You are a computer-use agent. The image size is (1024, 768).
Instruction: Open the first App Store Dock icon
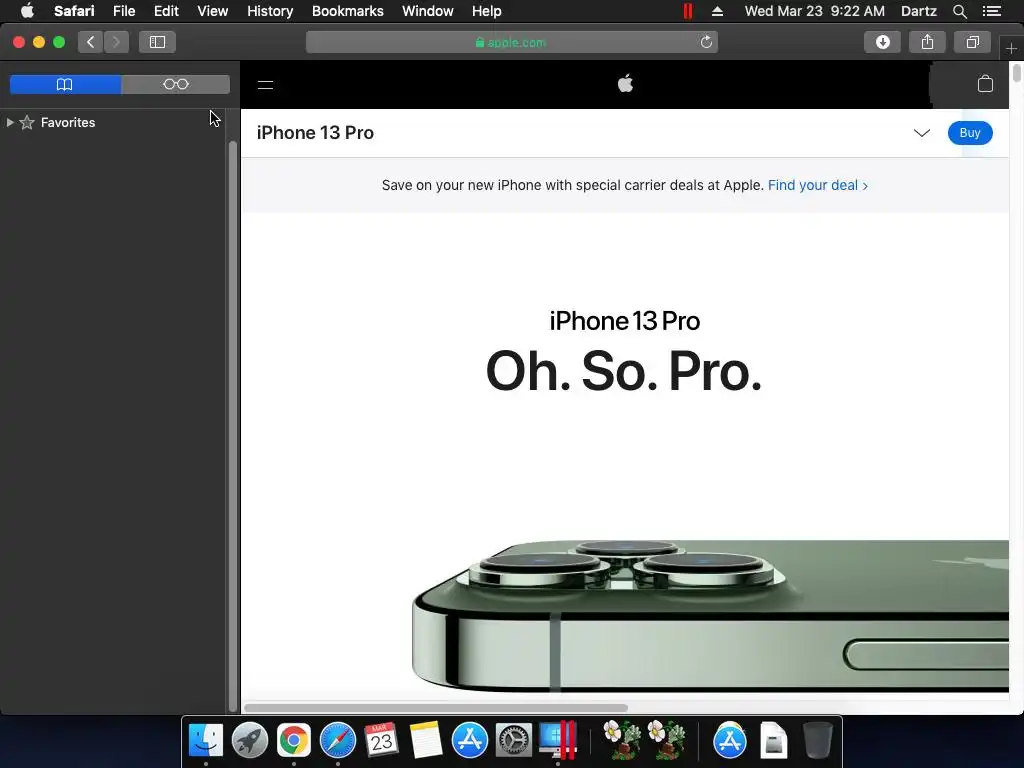point(470,740)
